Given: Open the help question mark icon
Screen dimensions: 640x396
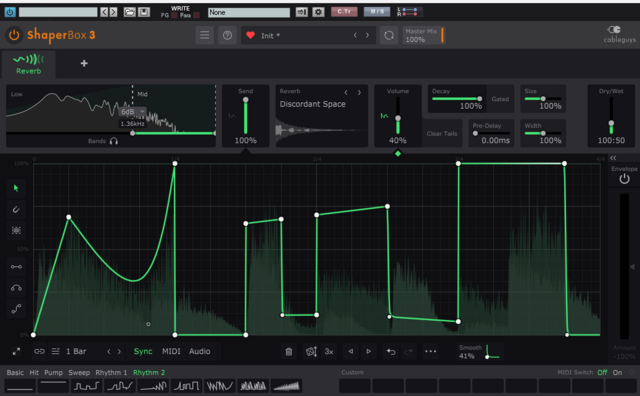Looking at the screenshot, I should (x=227, y=35).
